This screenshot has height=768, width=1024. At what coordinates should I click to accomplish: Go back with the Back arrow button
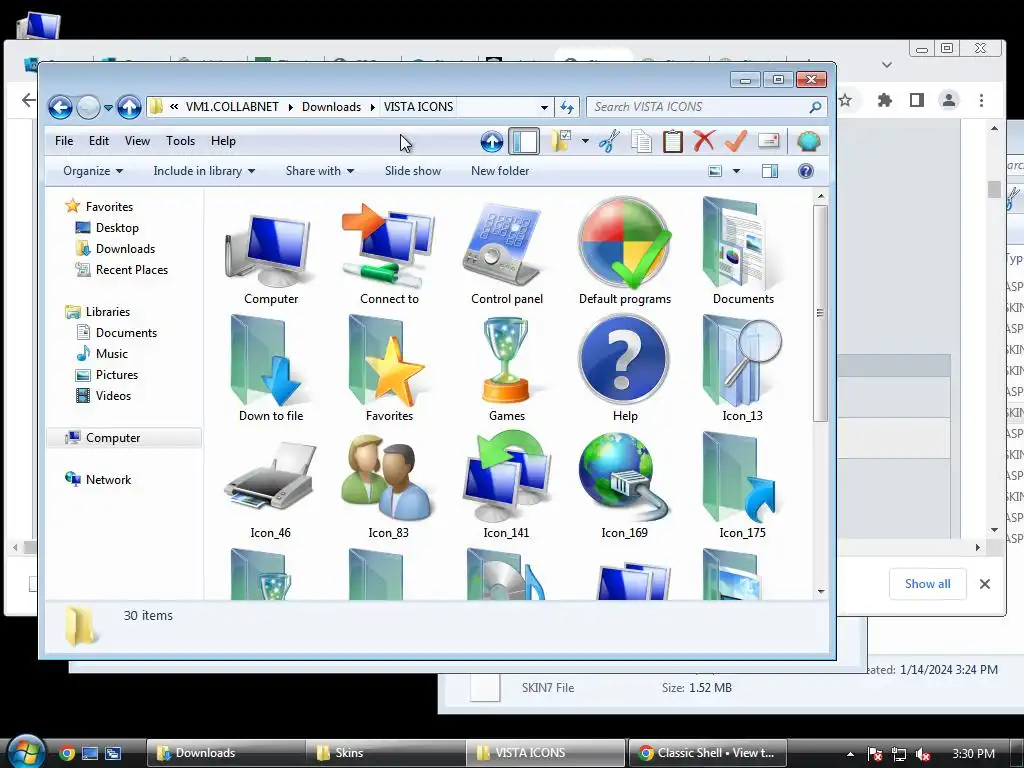pos(60,107)
